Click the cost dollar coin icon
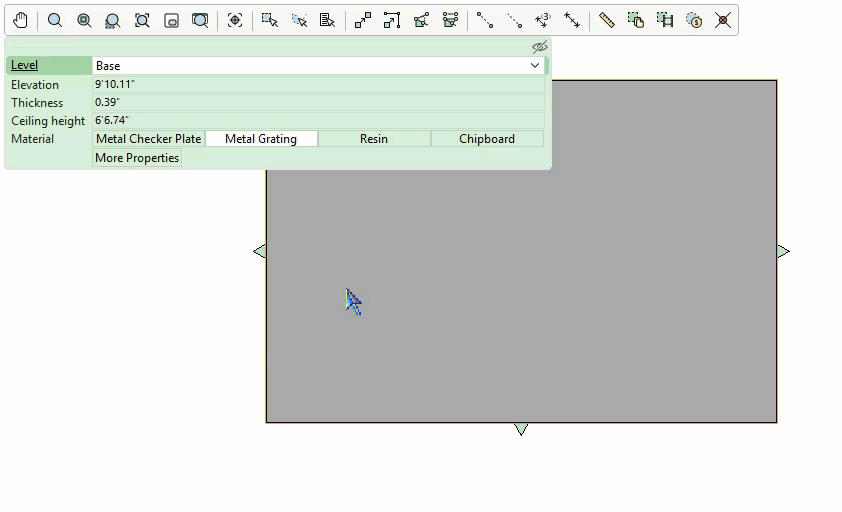842x512 pixels. [694, 20]
